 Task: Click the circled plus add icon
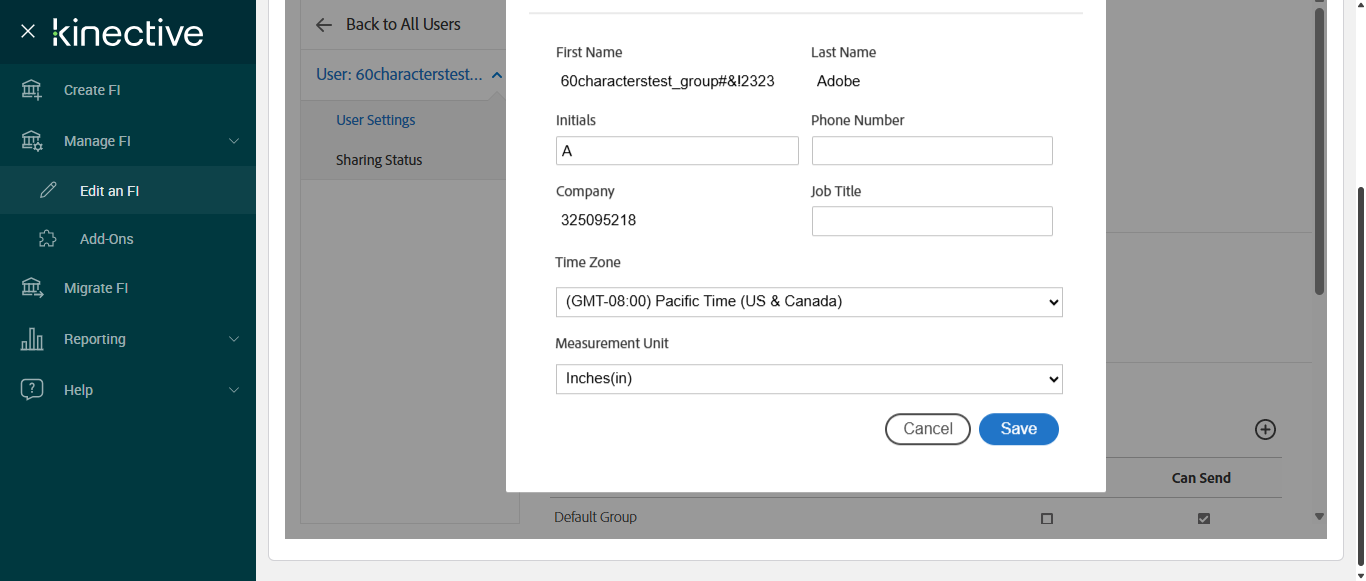1265,429
